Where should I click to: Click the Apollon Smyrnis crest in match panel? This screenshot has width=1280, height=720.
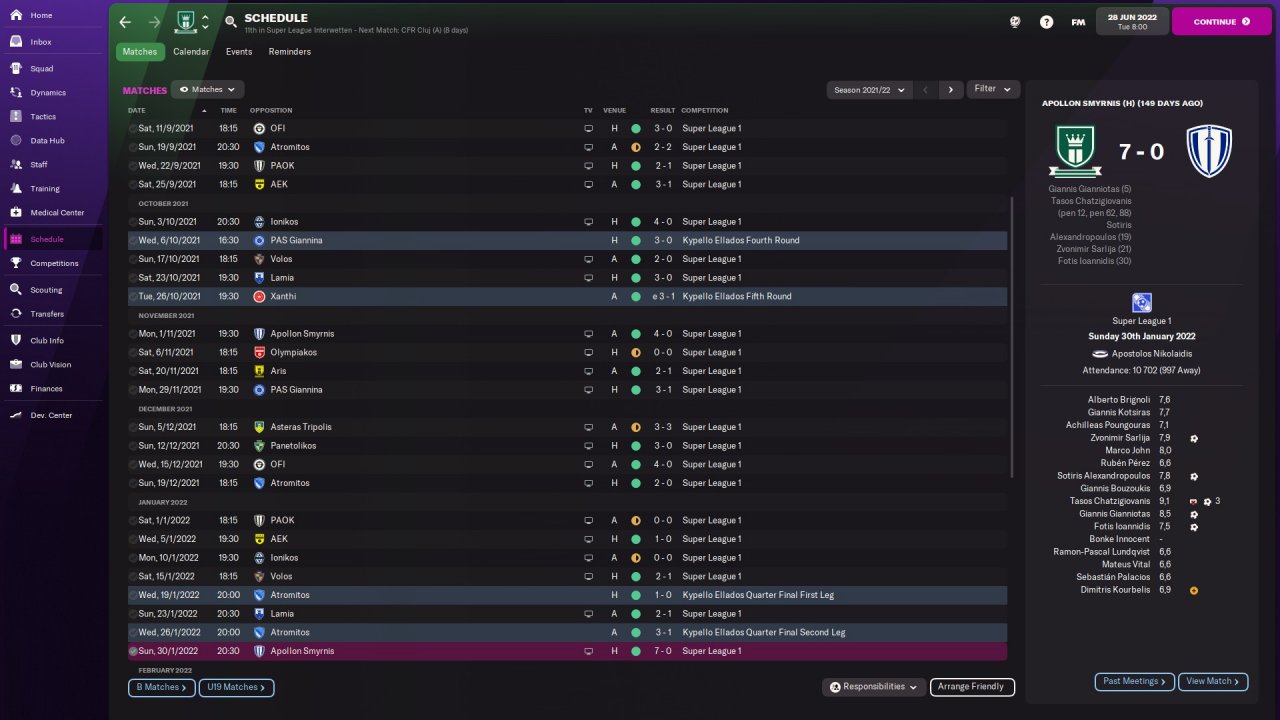(x=1208, y=152)
